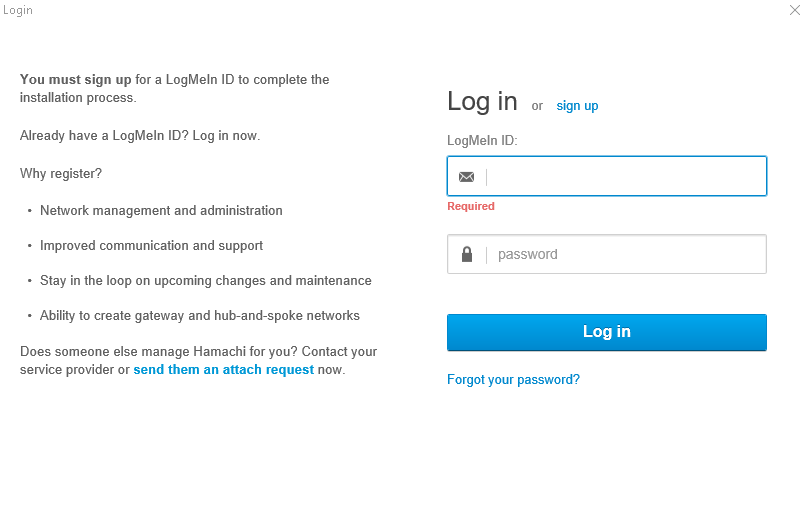Image resolution: width=808 pixels, height=519 pixels.
Task: Open the Forgot your password link
Action: tap(513, 380)
